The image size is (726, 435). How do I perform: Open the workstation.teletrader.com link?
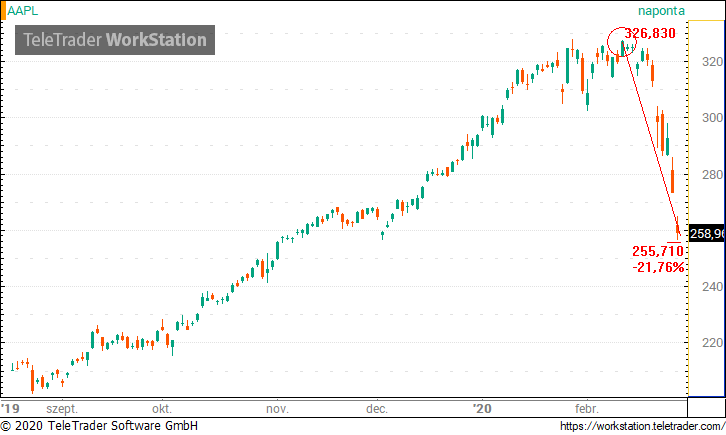(642, 426)
